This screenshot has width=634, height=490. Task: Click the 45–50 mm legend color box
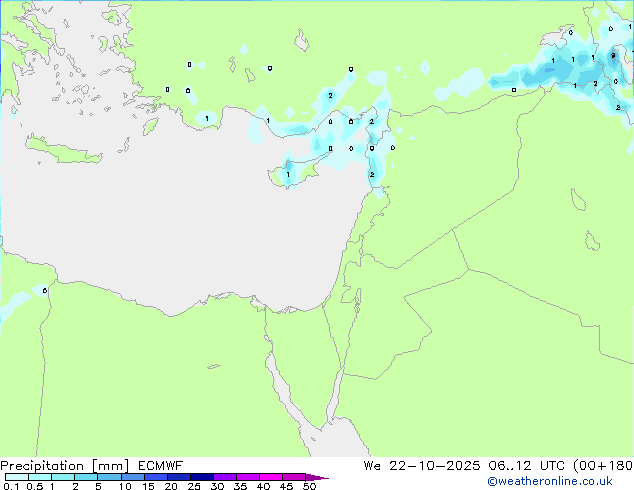[294, 477]
